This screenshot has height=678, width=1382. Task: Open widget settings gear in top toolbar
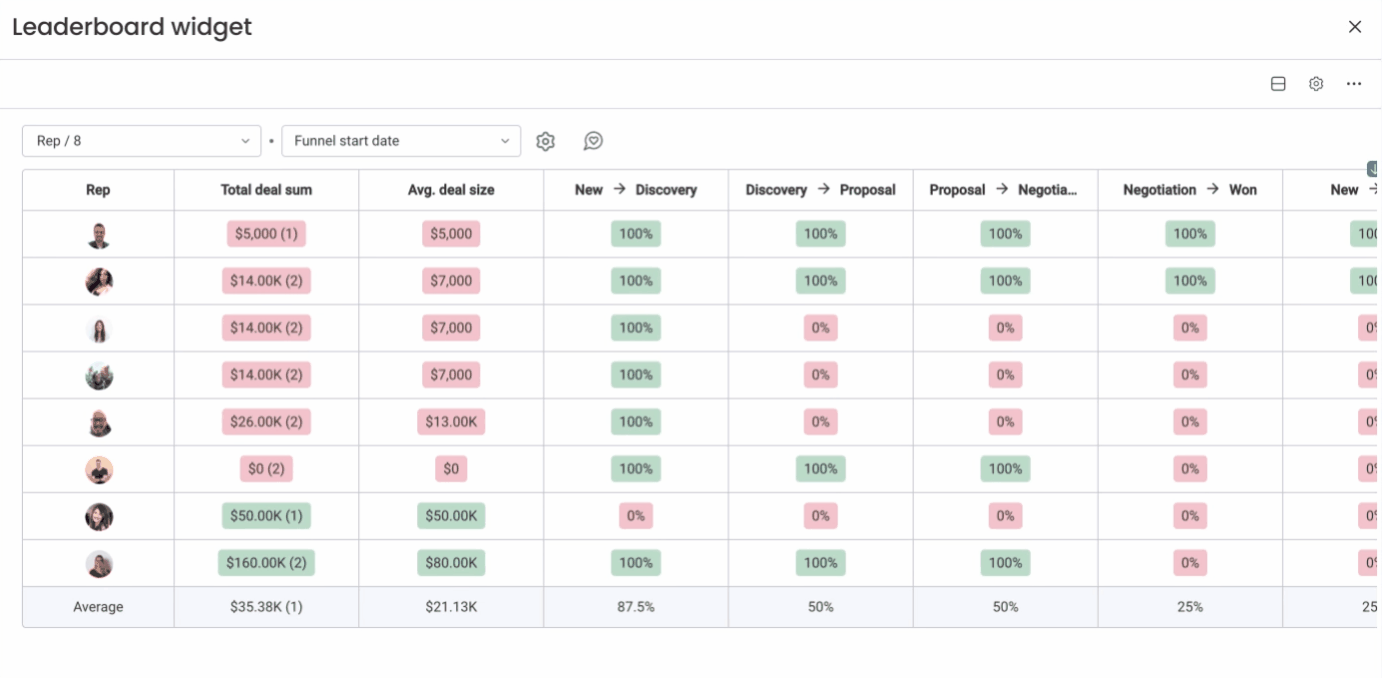pyautogui.click(x=1316, y=84)
